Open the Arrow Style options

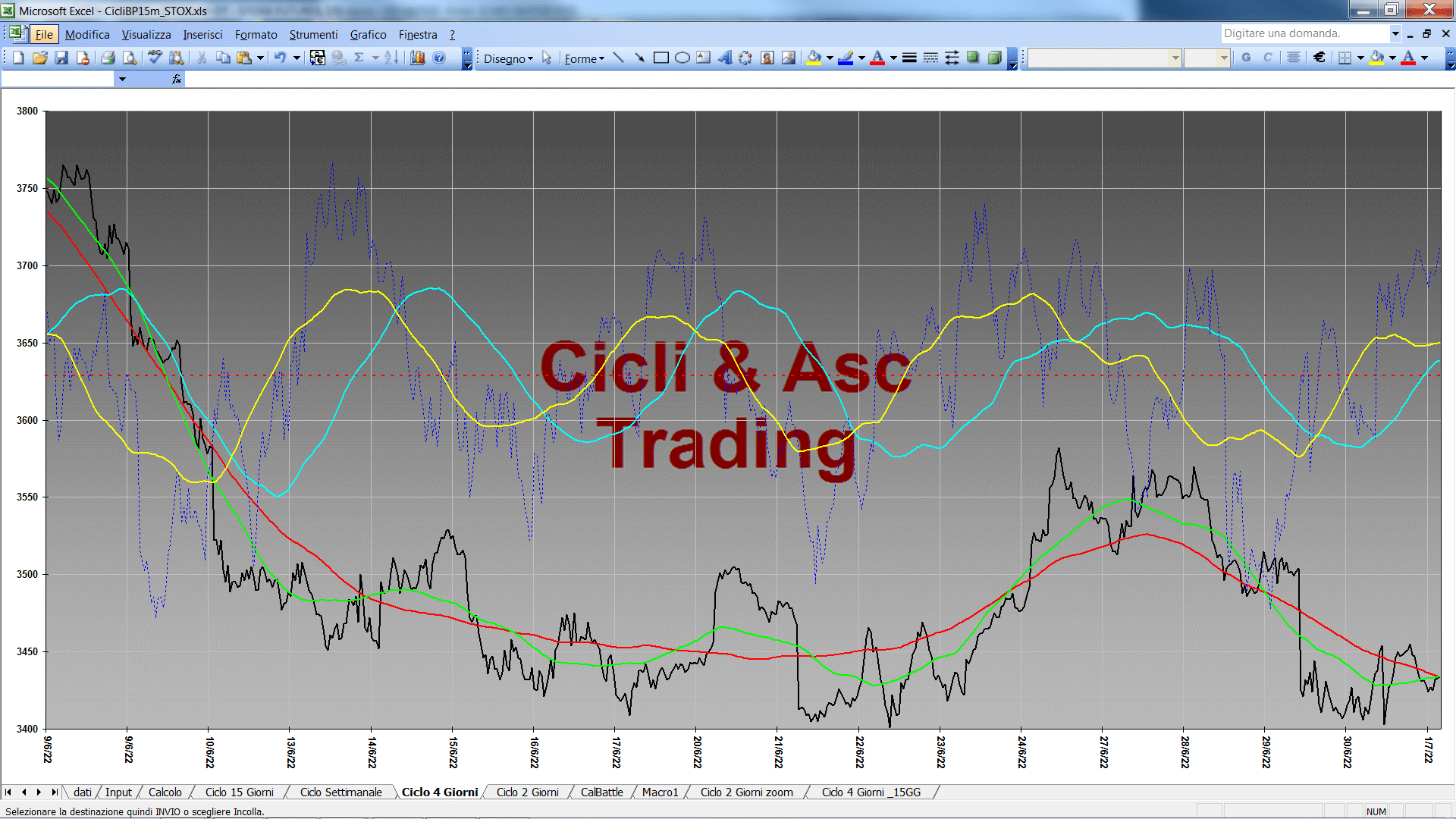click(x=952, y=58)
